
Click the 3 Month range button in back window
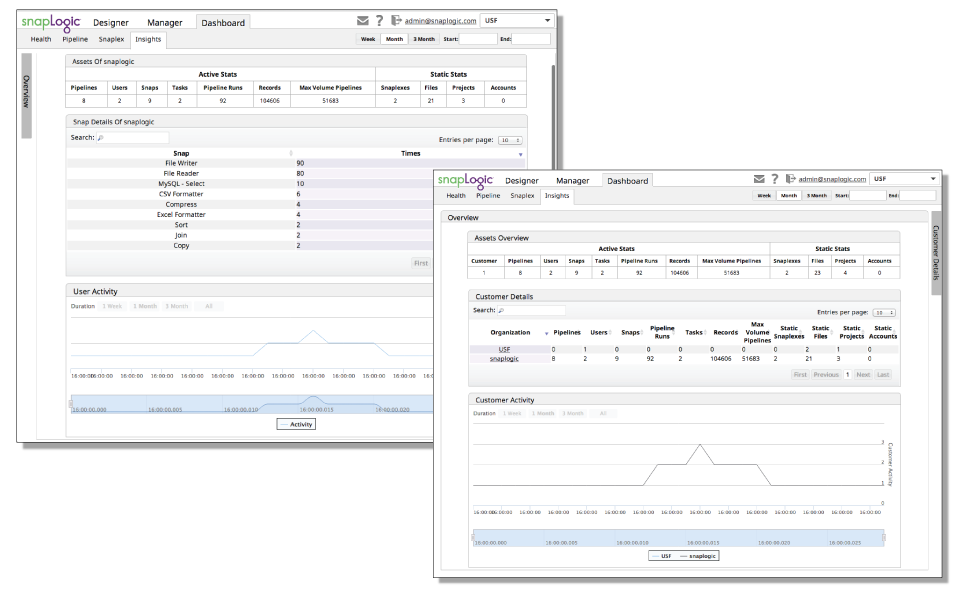[424, 39]
